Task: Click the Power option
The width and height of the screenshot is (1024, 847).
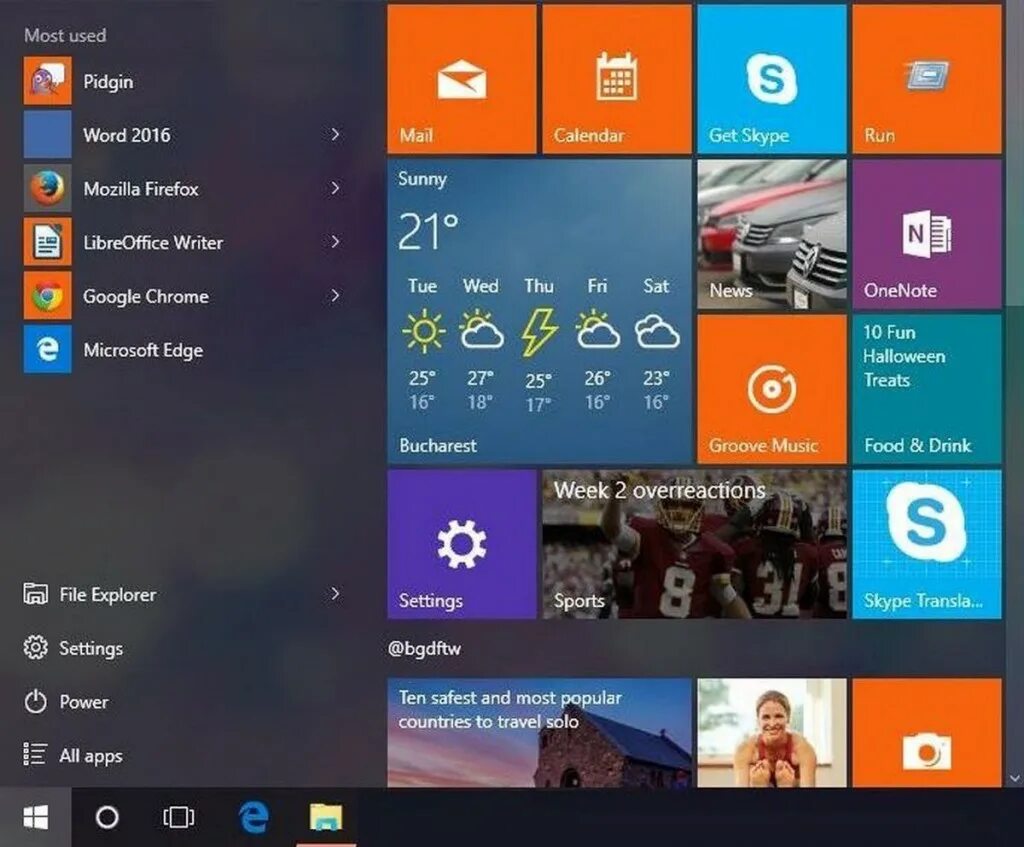Action: coord(80,702)
